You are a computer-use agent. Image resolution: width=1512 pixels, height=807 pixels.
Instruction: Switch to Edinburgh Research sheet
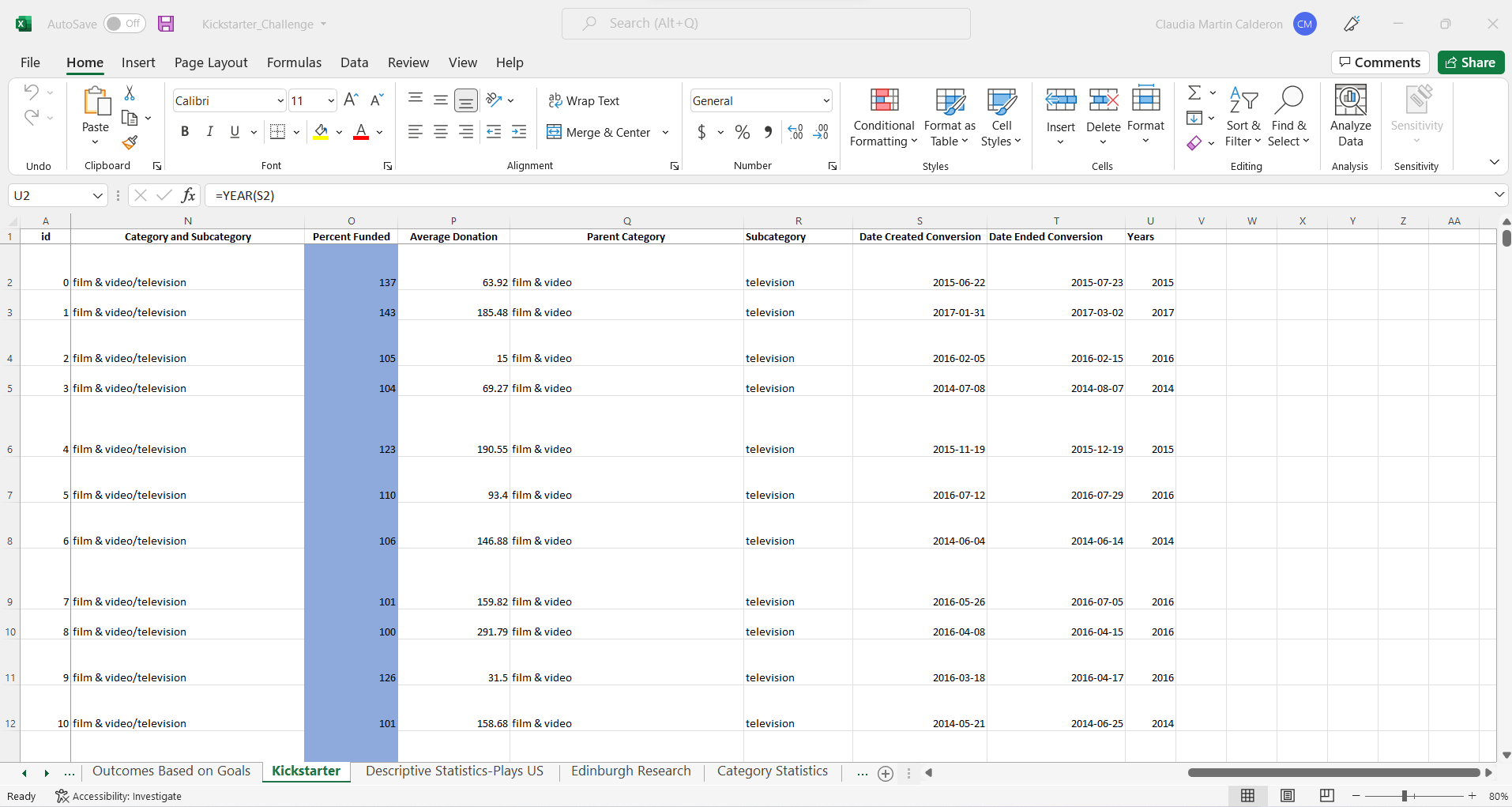[x=630, y=771]
